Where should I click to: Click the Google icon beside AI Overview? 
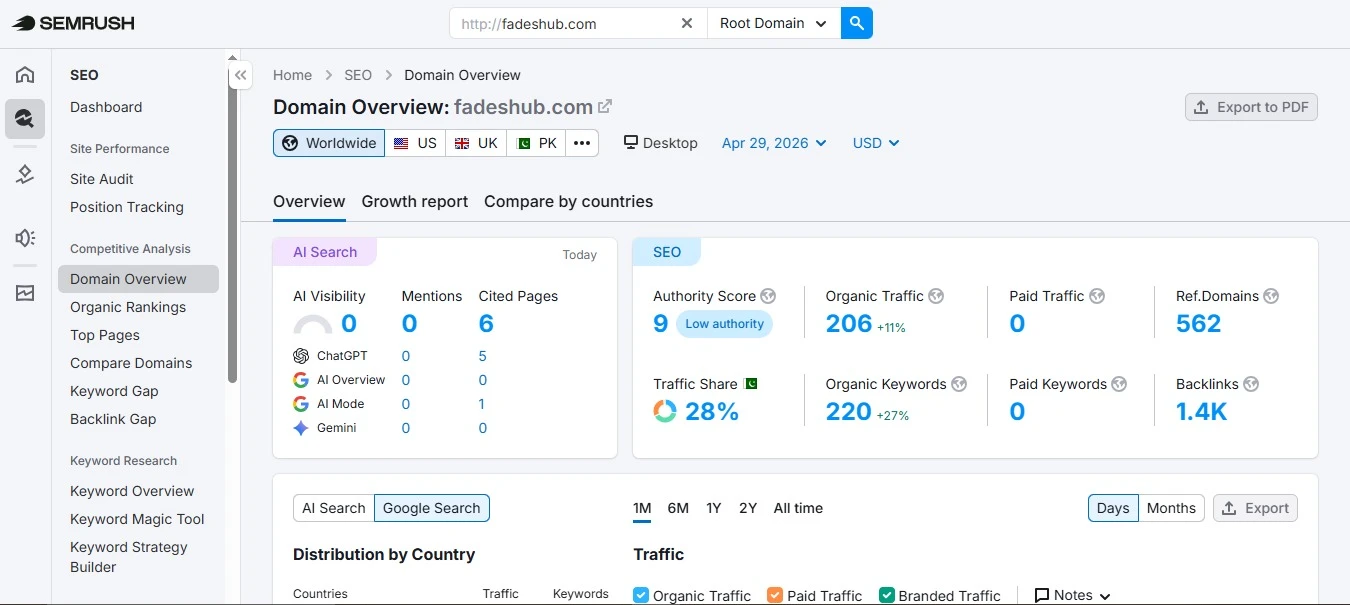point(301,380)
